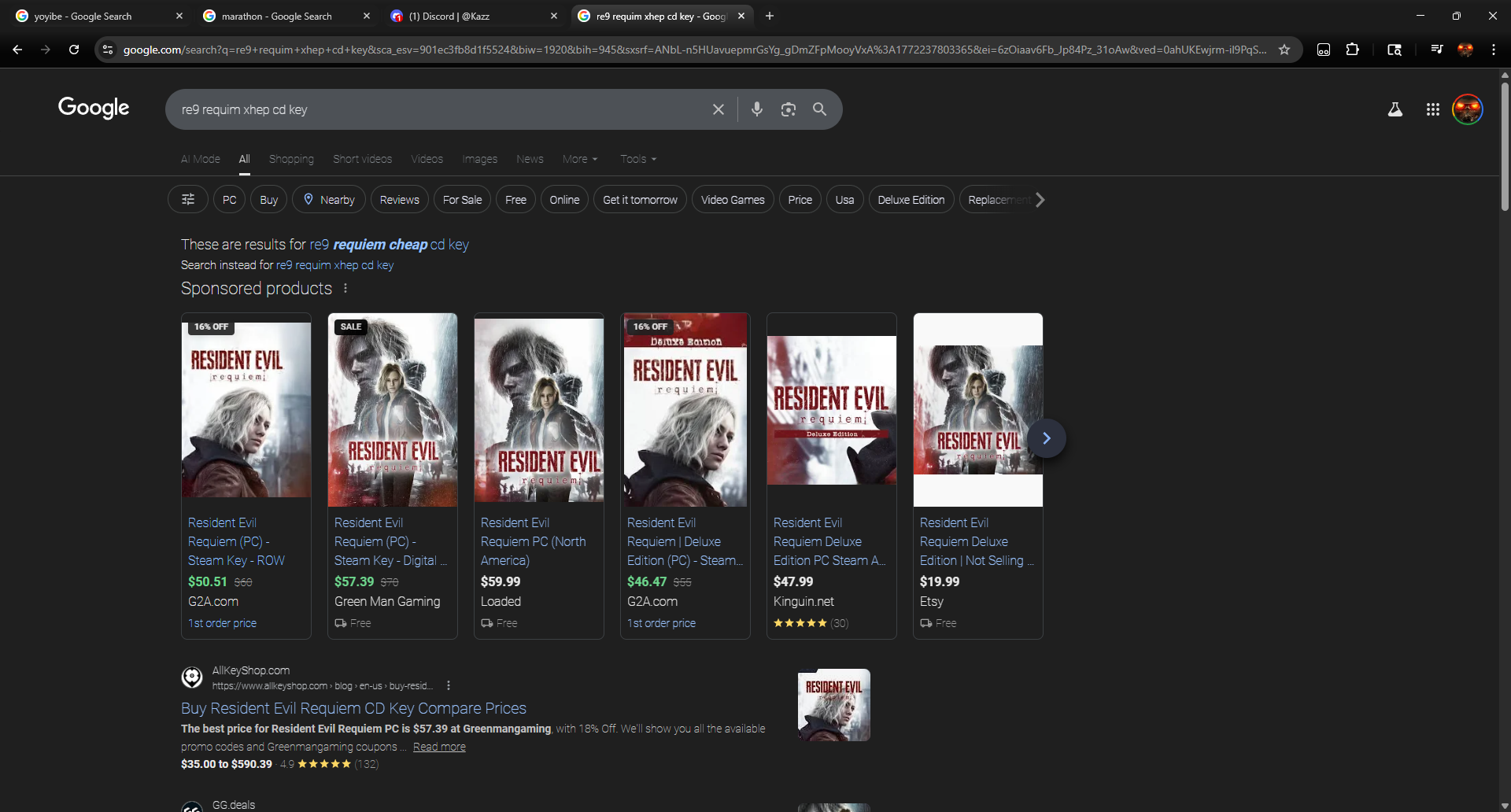Clear the search query with the X icon
1511x812 pixels.
718,109
